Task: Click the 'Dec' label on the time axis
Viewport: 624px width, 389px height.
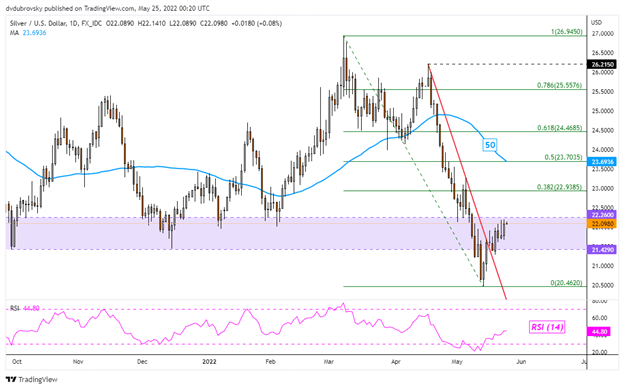Action: tap(142, 362)
